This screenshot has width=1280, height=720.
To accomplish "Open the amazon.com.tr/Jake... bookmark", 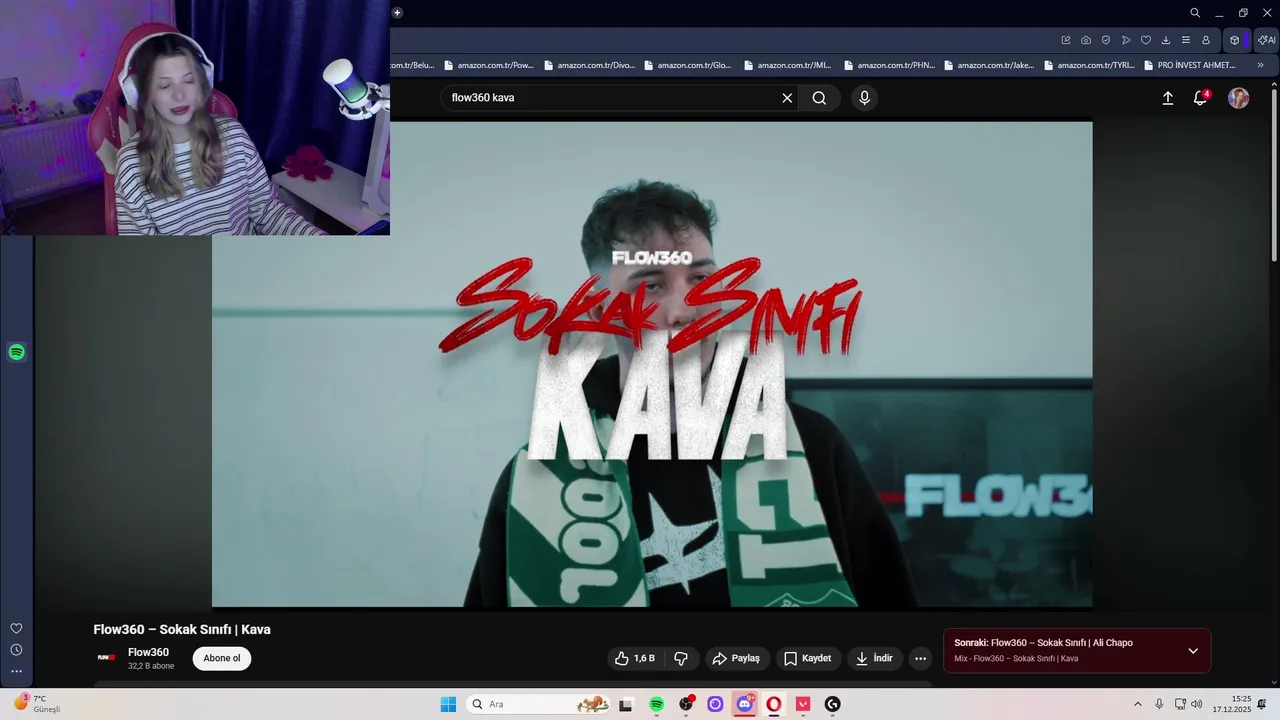I will [x=989, y=65].
